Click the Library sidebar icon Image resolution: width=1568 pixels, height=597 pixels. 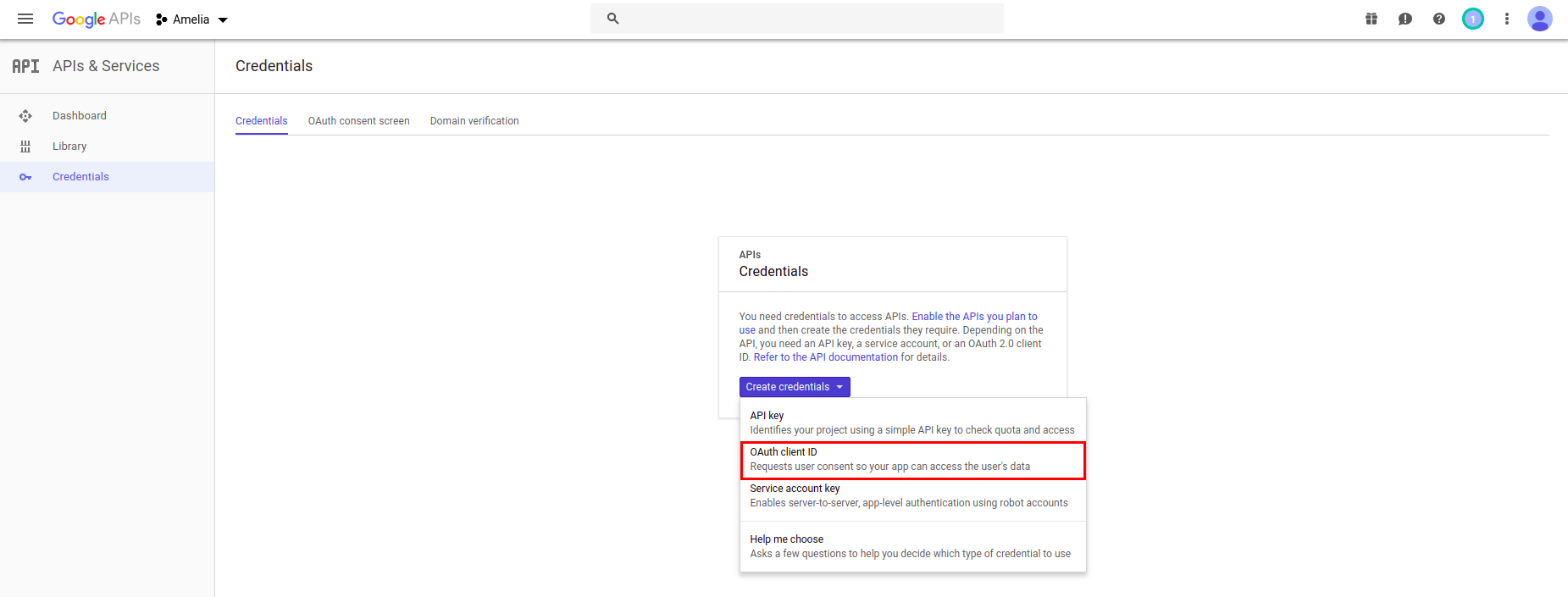click(25, 146)
